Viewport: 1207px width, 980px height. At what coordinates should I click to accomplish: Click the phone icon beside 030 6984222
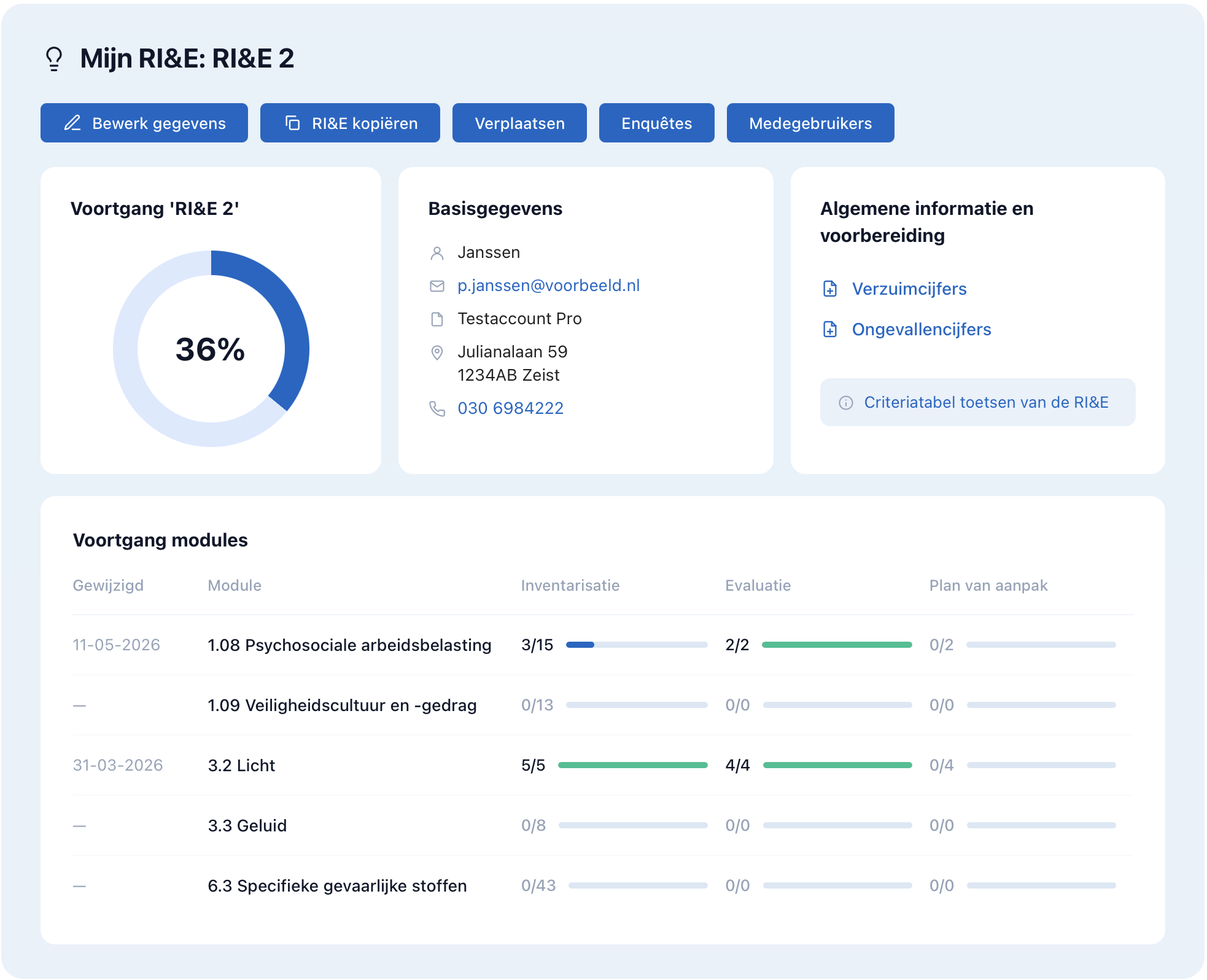coord(437,409)
